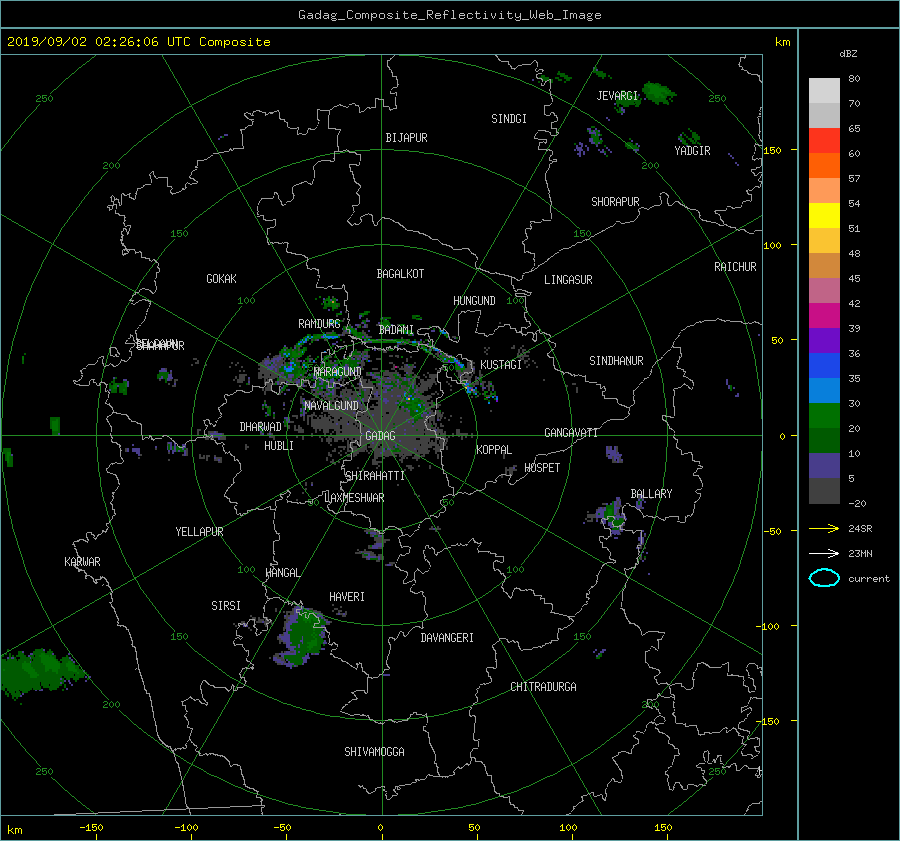Screen dimensions: 900x841
Task: Click the white 23MN arrow legend icon
Action: [x=824, y=553]
